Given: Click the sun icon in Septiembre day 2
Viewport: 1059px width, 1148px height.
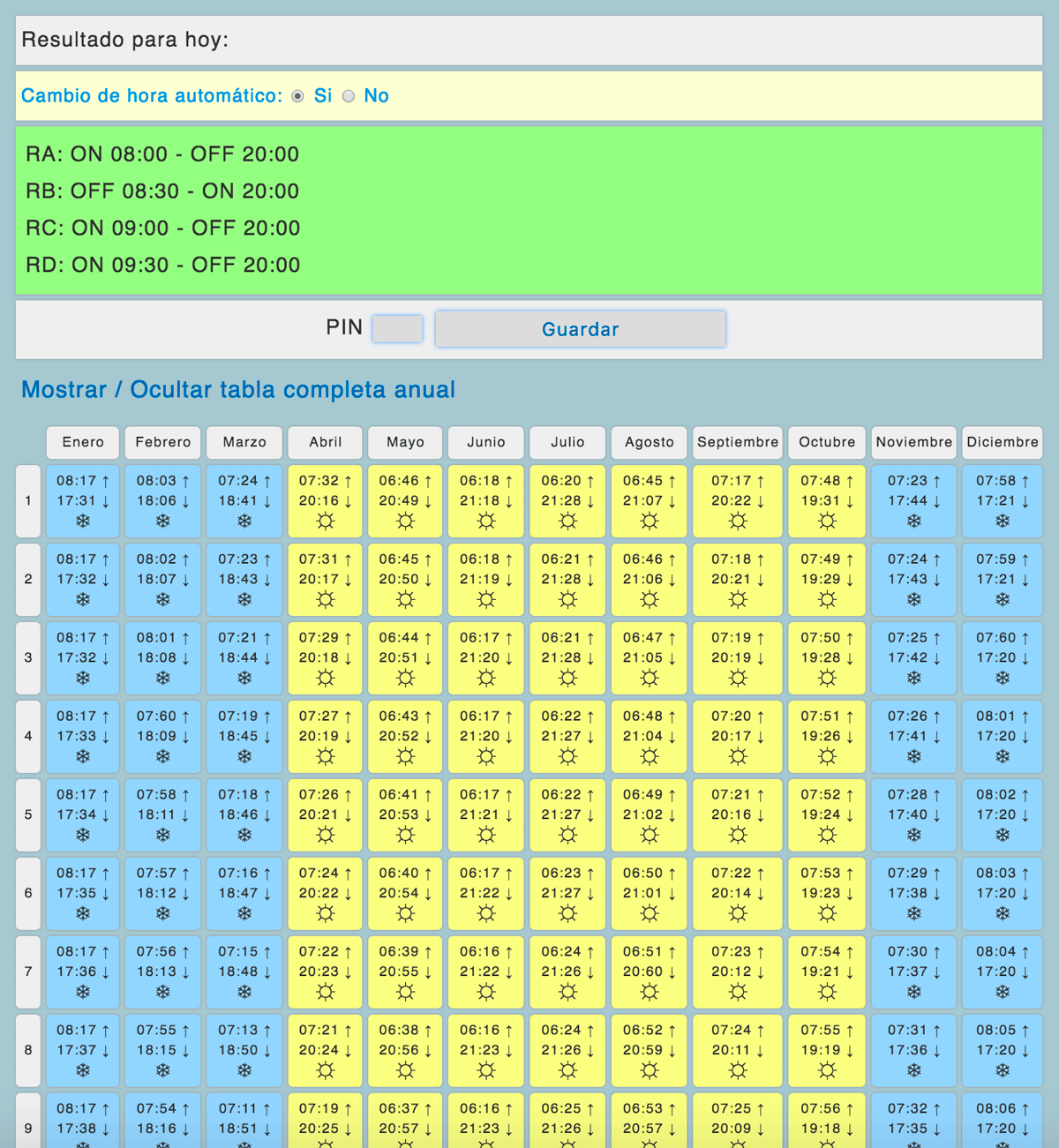Looking at the screenshot, I should click(738, 600).
